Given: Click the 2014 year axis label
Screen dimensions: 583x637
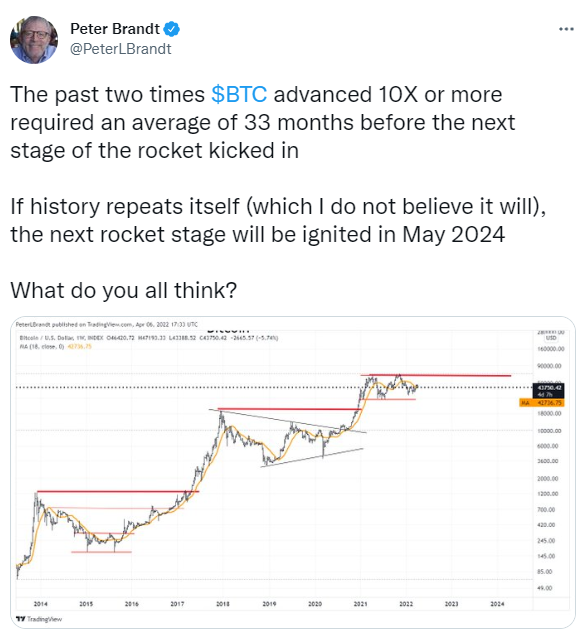Looking at the screenshot, I should click(x=40, y=604).
